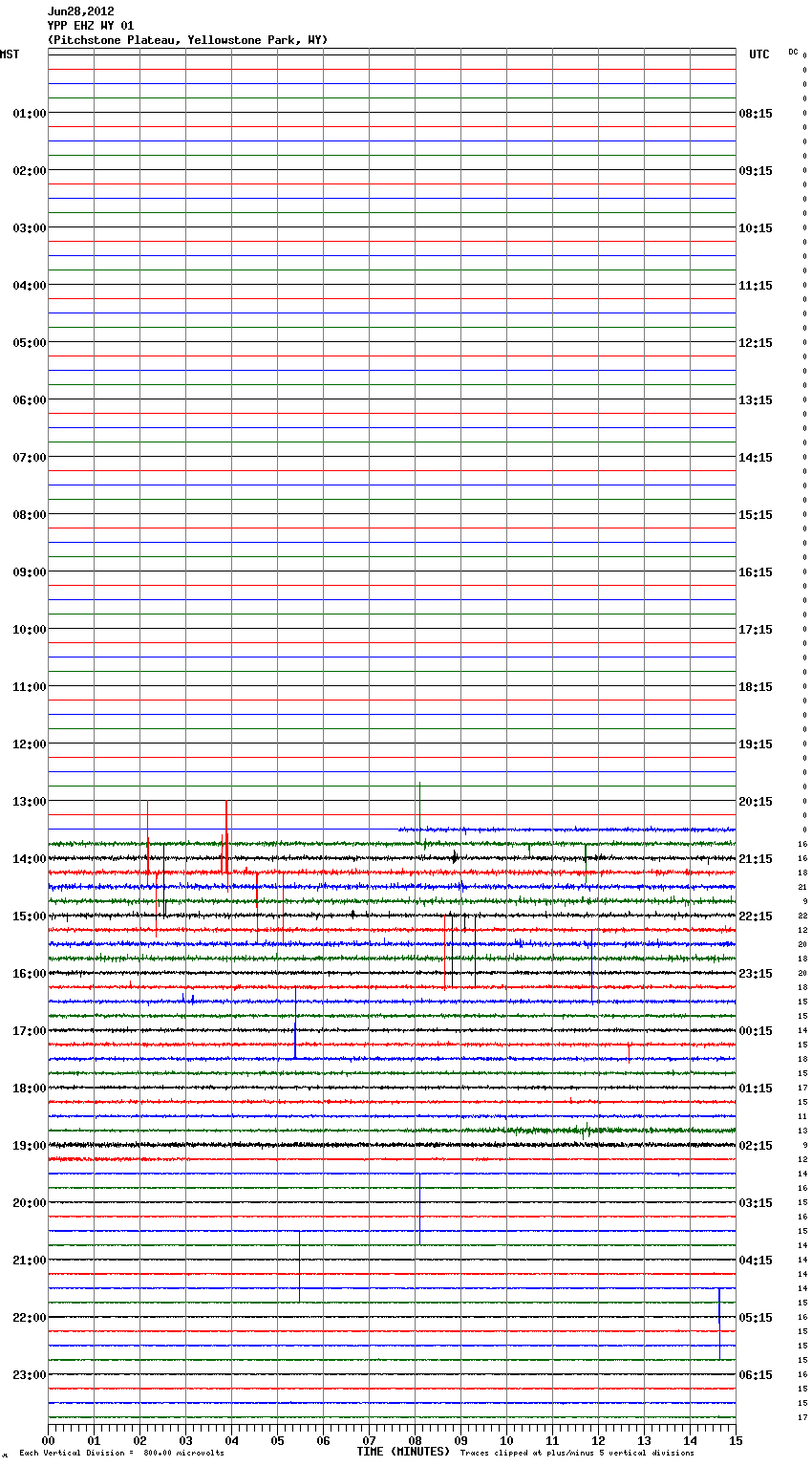The height and width of the screenshot is (1466, 812).
Task: Click the bottom minute-axis tick label '04'
Action: coord(231,1440)
